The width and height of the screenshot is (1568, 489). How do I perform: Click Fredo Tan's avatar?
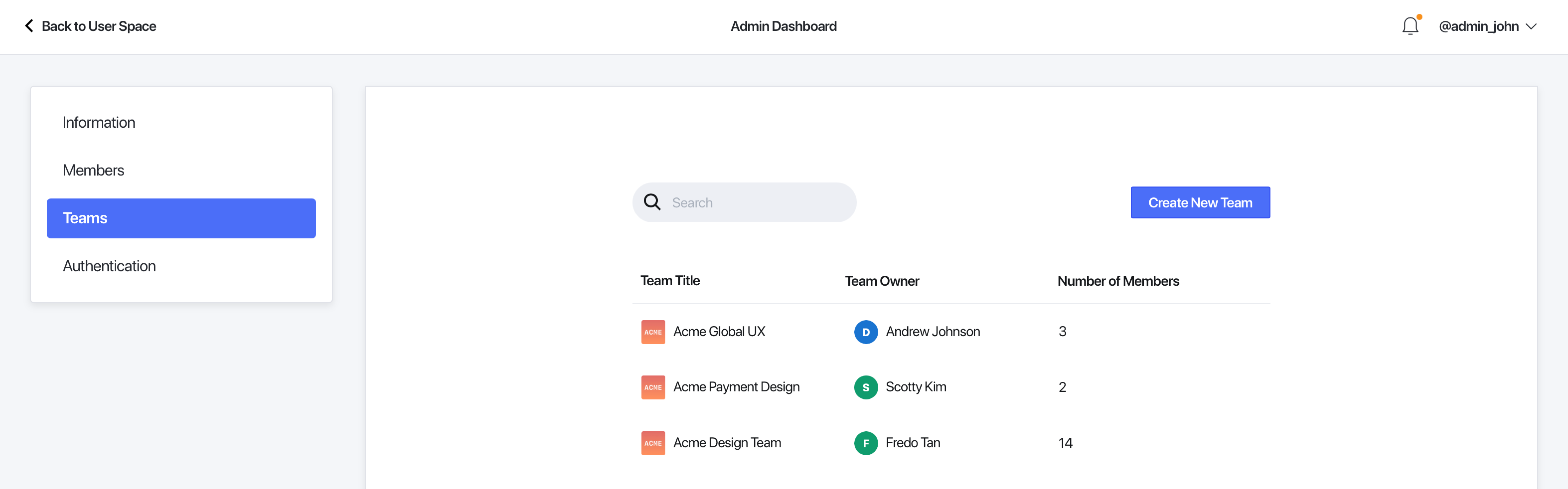pyautogui.click(x=866, y=443)
